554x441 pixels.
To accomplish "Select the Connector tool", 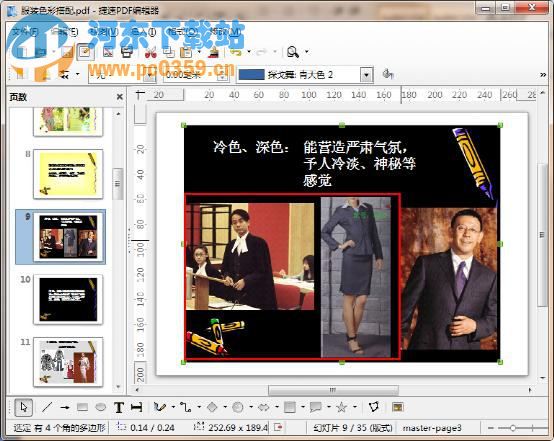I will pyautogui.click(x=185, y=407).
